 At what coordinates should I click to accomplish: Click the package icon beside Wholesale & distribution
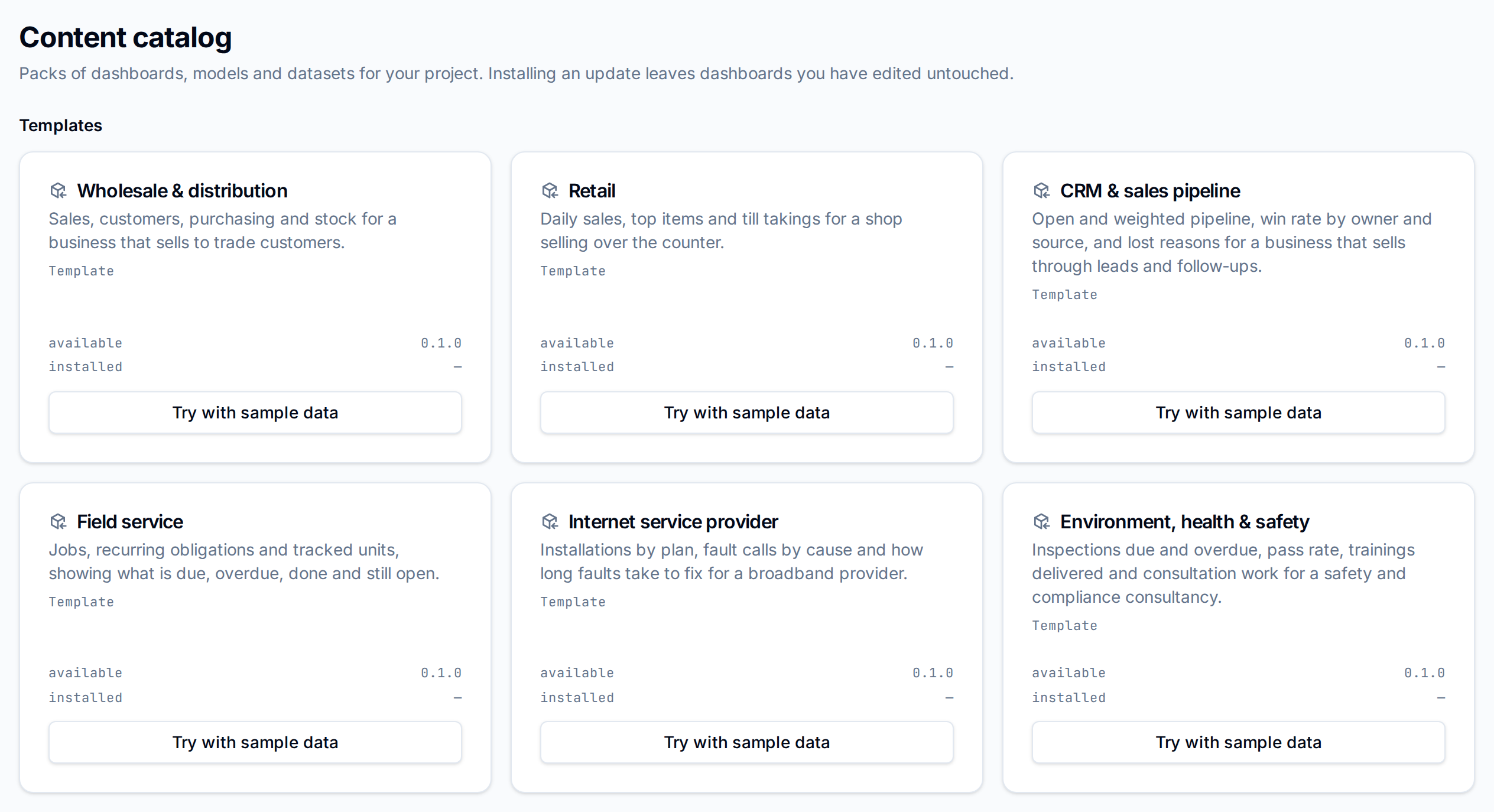click(58, 191)
